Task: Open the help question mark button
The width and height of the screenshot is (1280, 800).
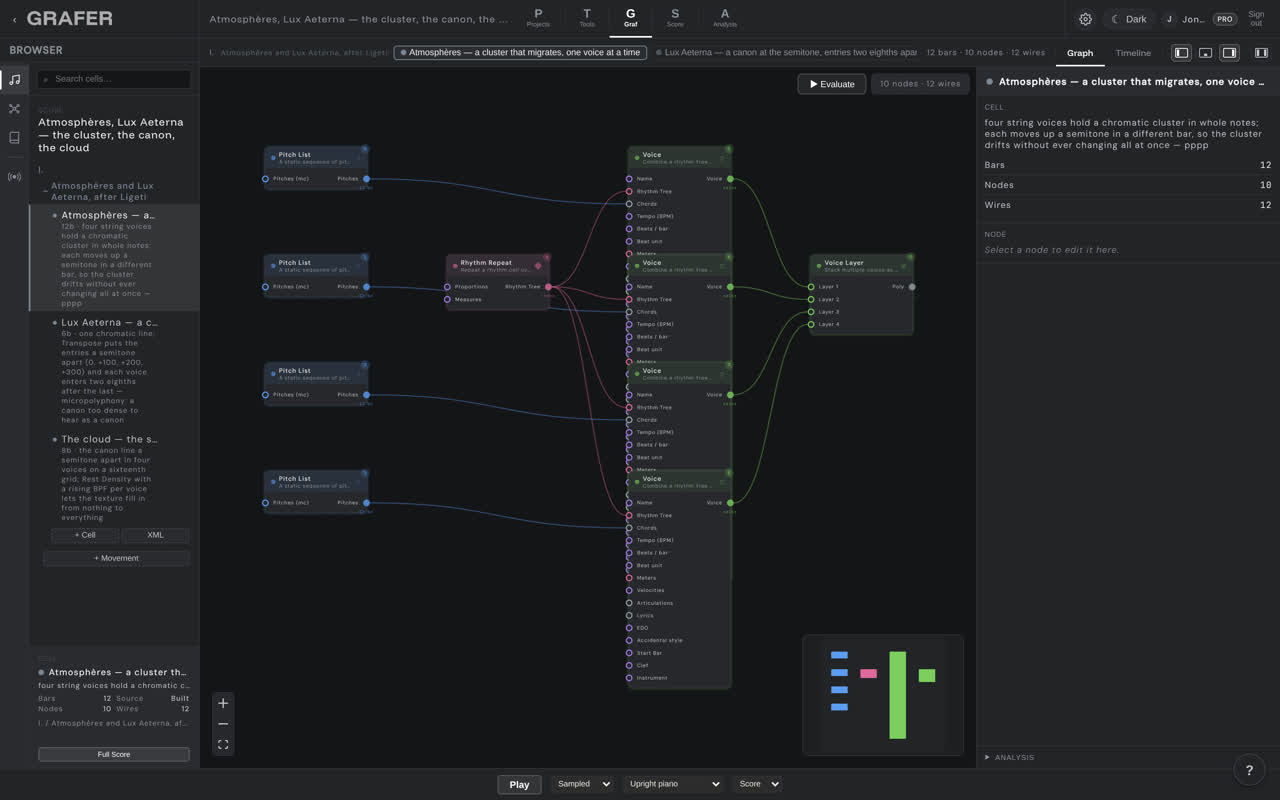Action: point(1248,770)
